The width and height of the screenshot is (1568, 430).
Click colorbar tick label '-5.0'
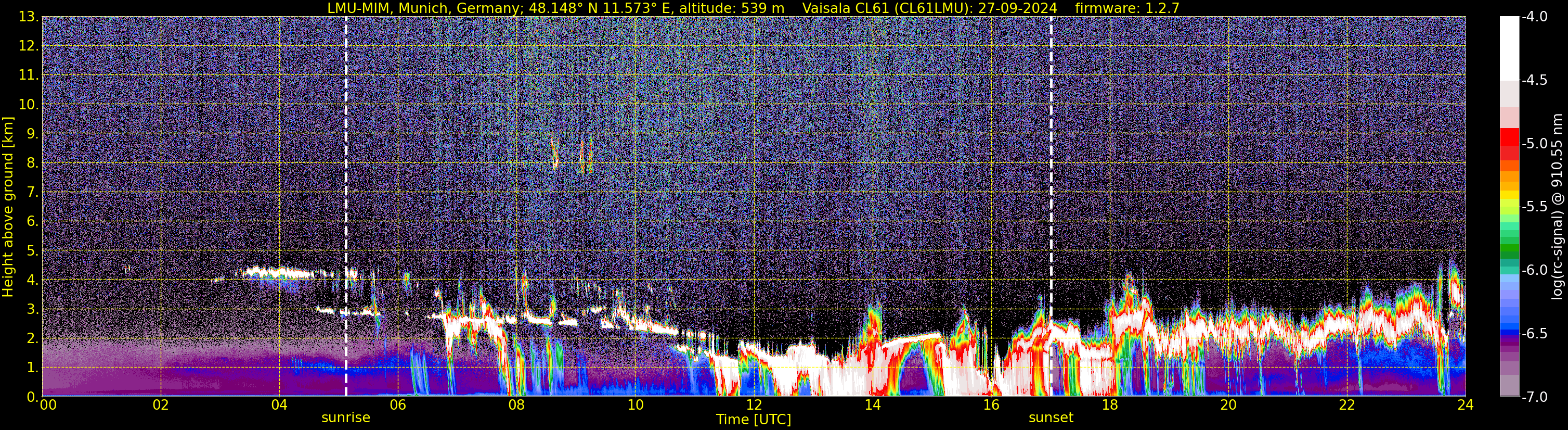1534,143
